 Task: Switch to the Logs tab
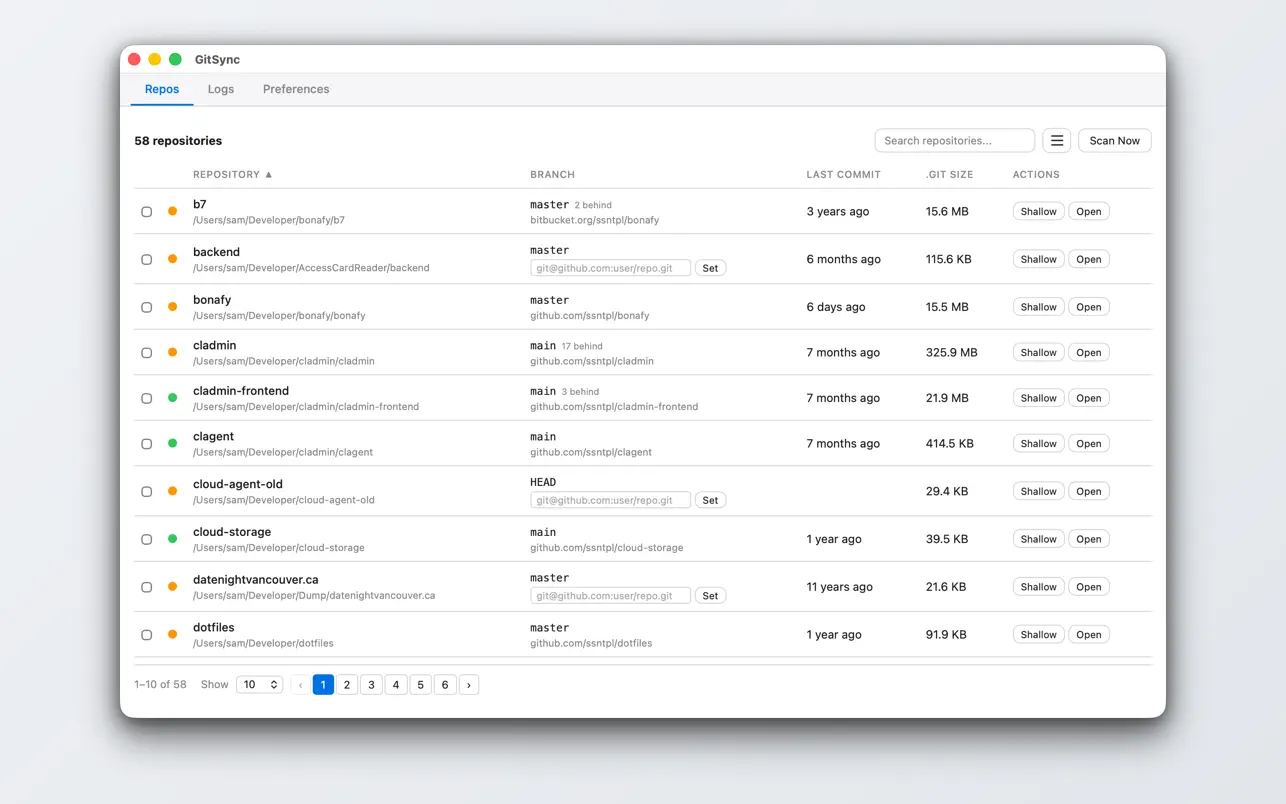pos(221,89)
